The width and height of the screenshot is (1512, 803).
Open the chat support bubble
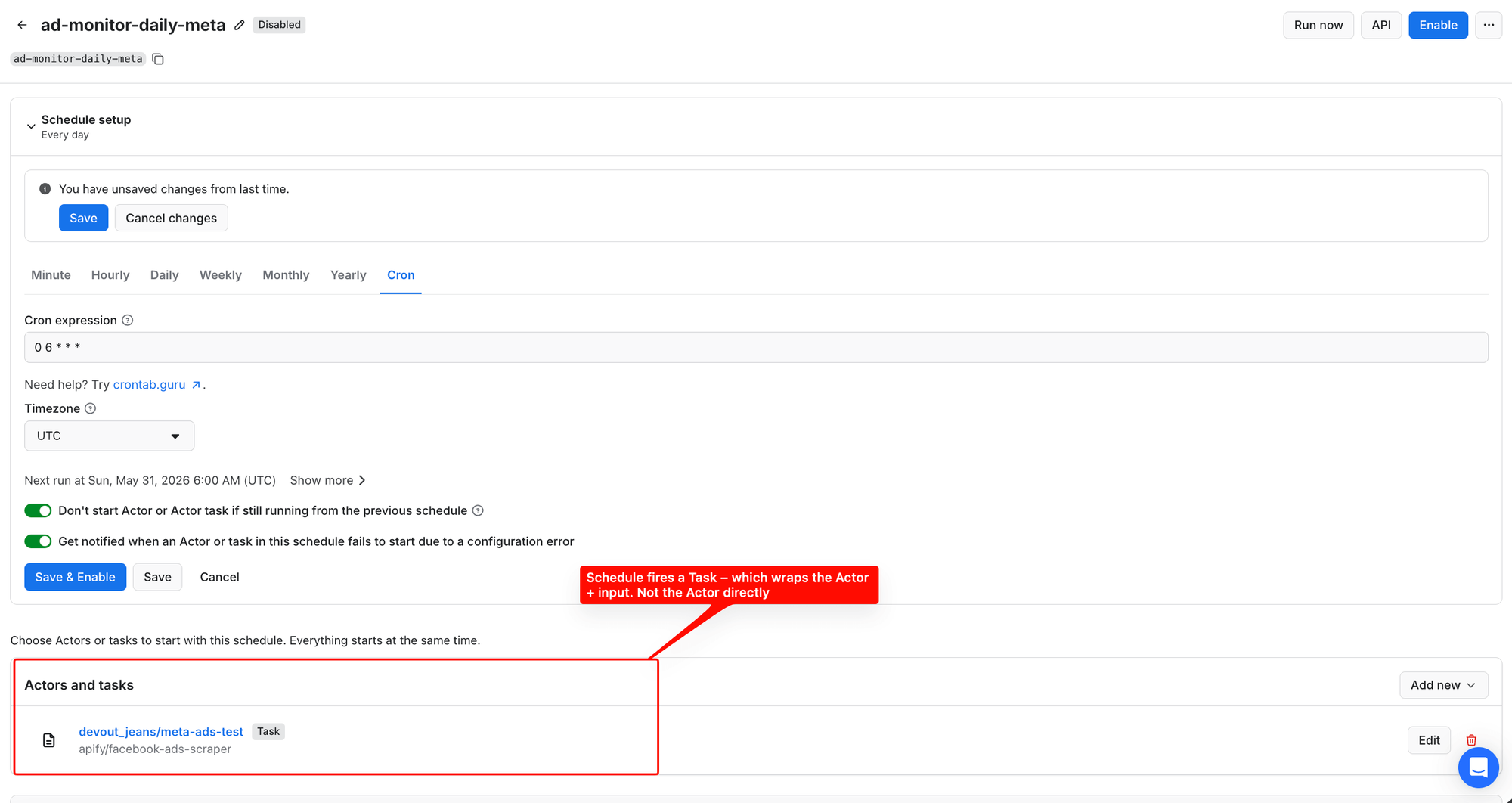[1478, 767]
